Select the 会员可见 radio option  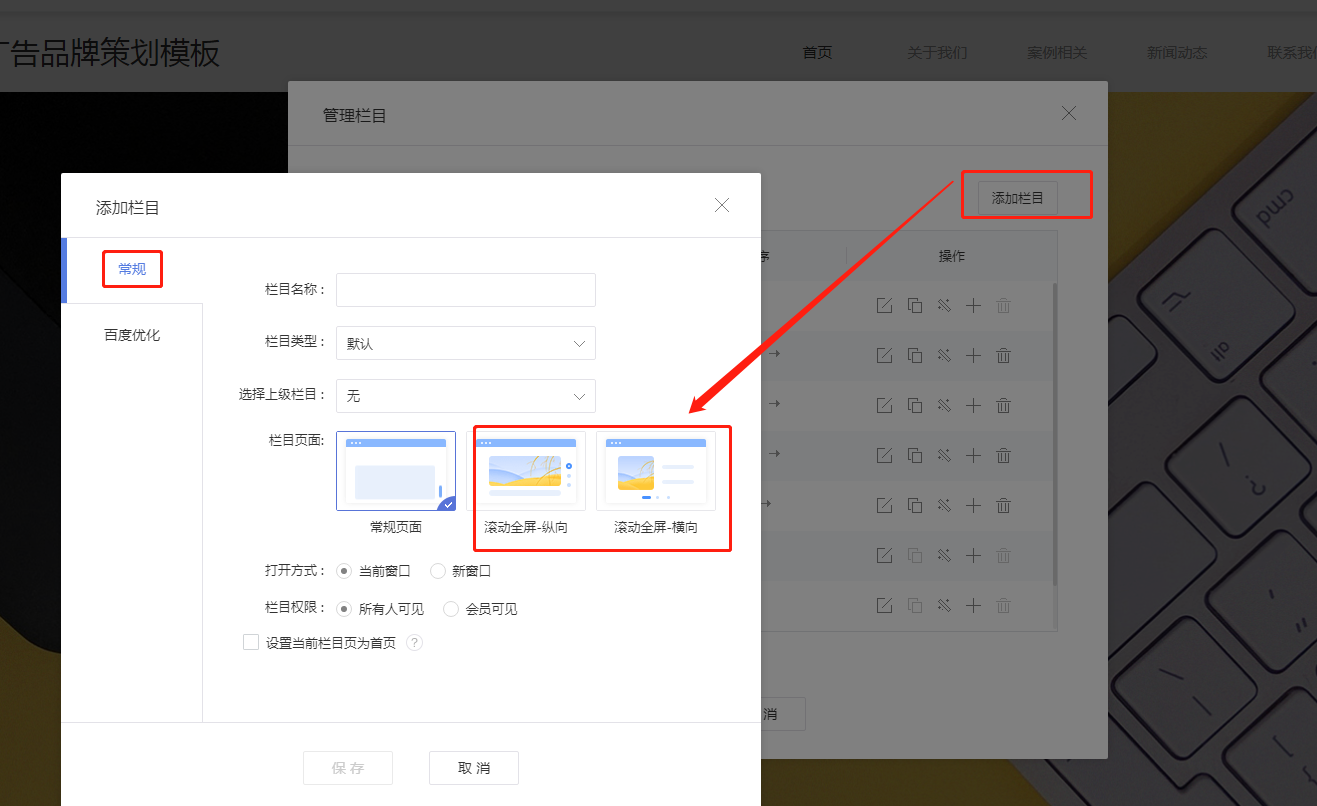pos(451,609)
